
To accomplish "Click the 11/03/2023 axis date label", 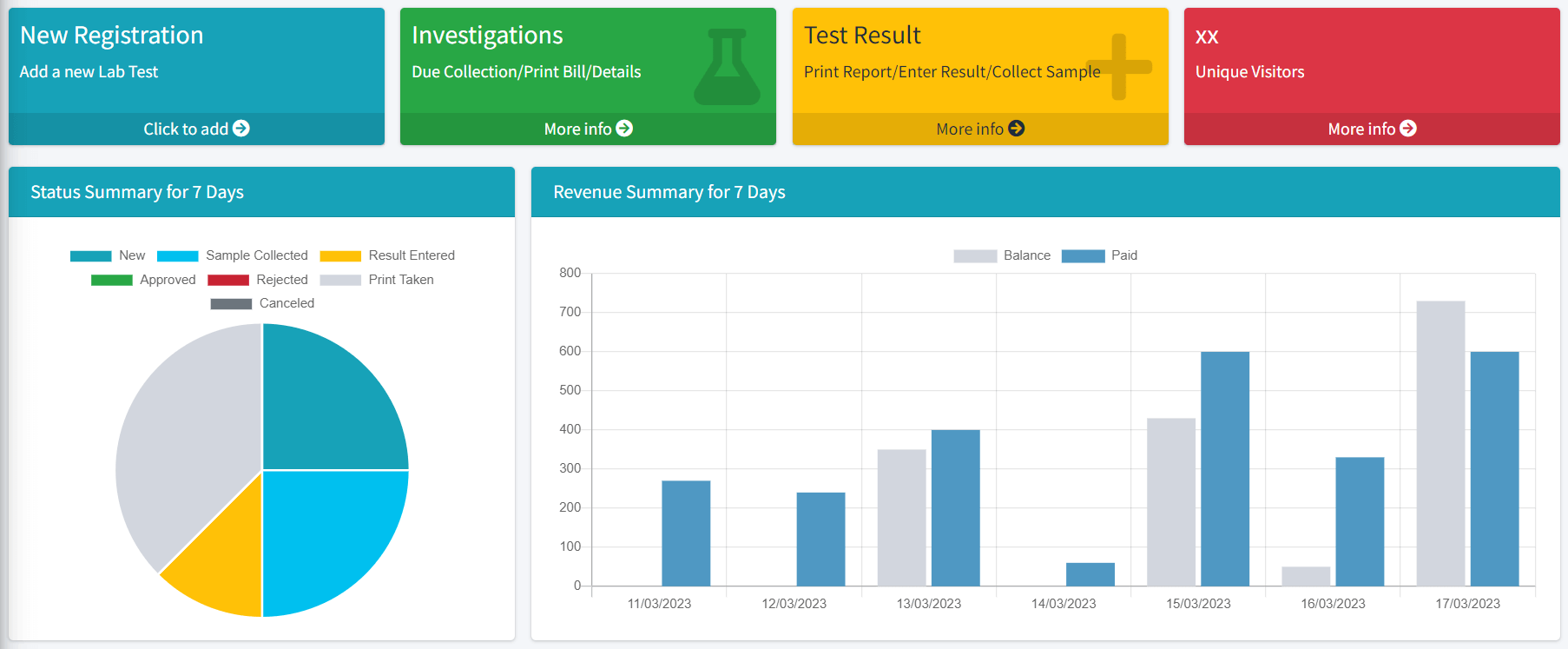I will point(659,604).
